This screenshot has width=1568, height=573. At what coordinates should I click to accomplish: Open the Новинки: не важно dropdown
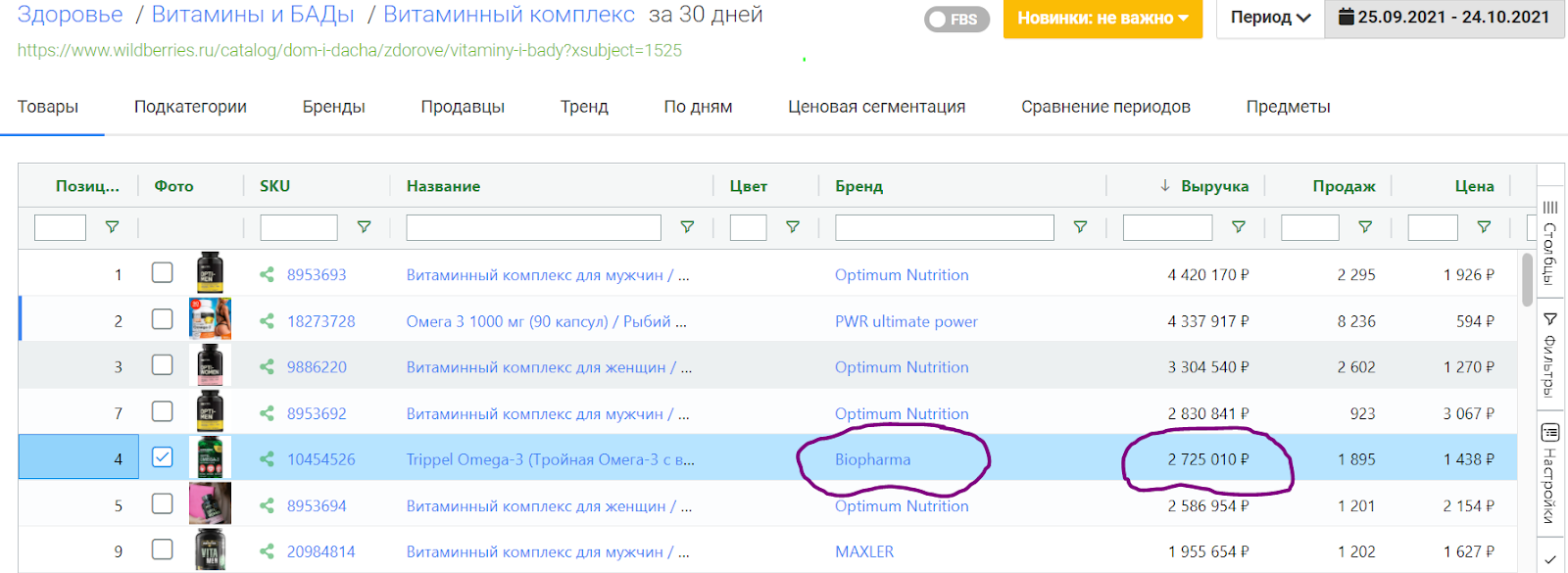1102,19
